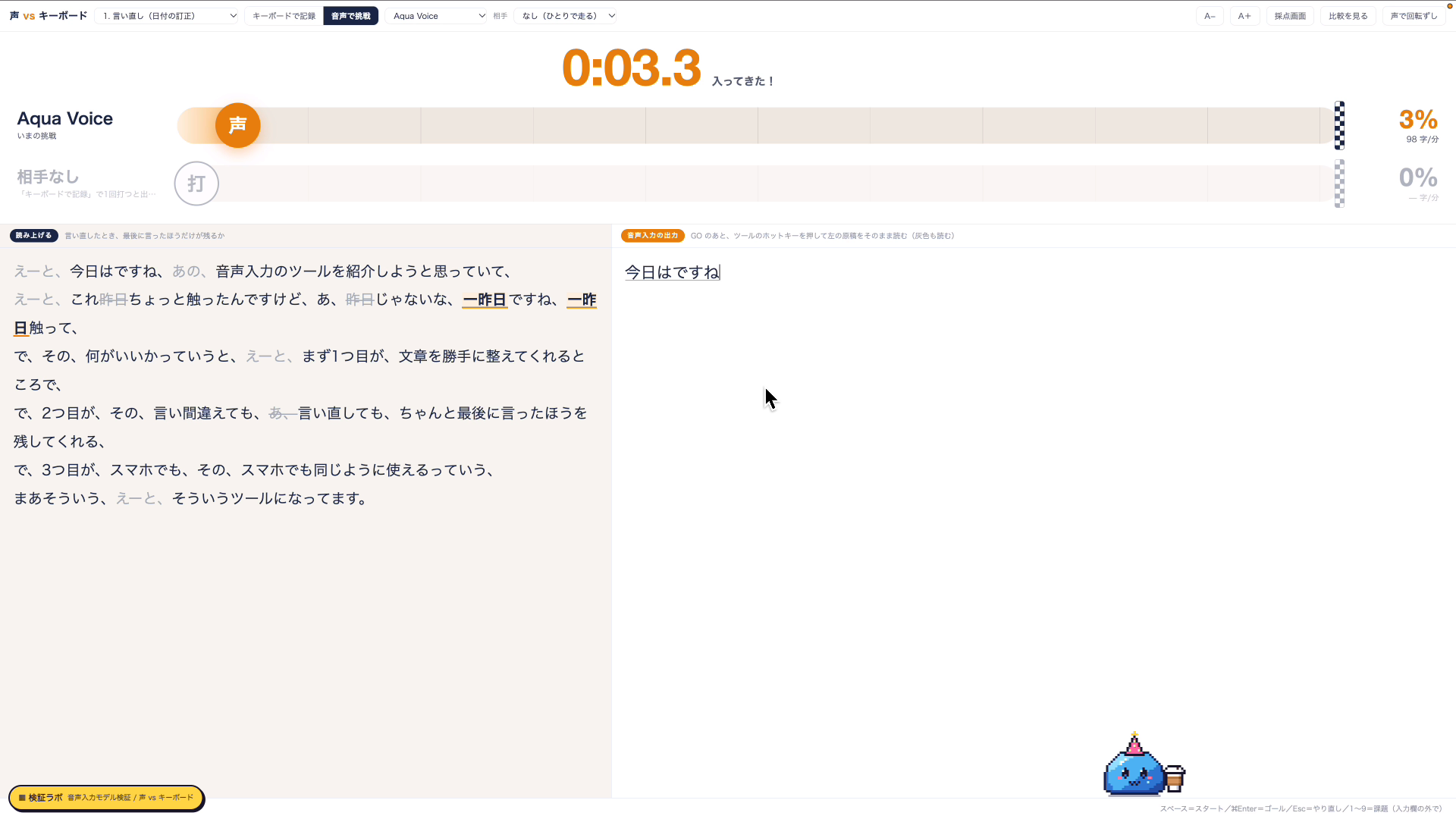Viewport: 1456px width, 819px height.
Task: Click the timer reading 0:03.3
Action: [x=631, y=68]
